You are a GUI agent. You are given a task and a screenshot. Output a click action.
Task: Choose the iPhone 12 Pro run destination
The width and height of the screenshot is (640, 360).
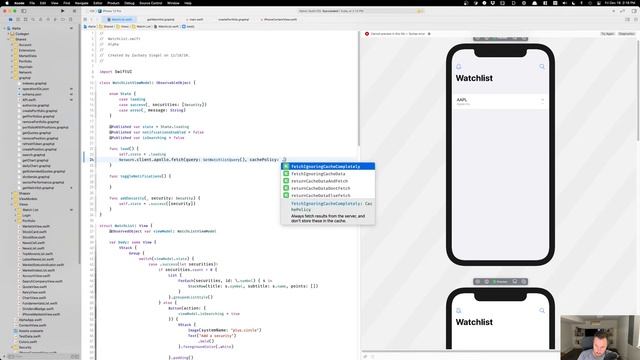[x=110, y=11]
